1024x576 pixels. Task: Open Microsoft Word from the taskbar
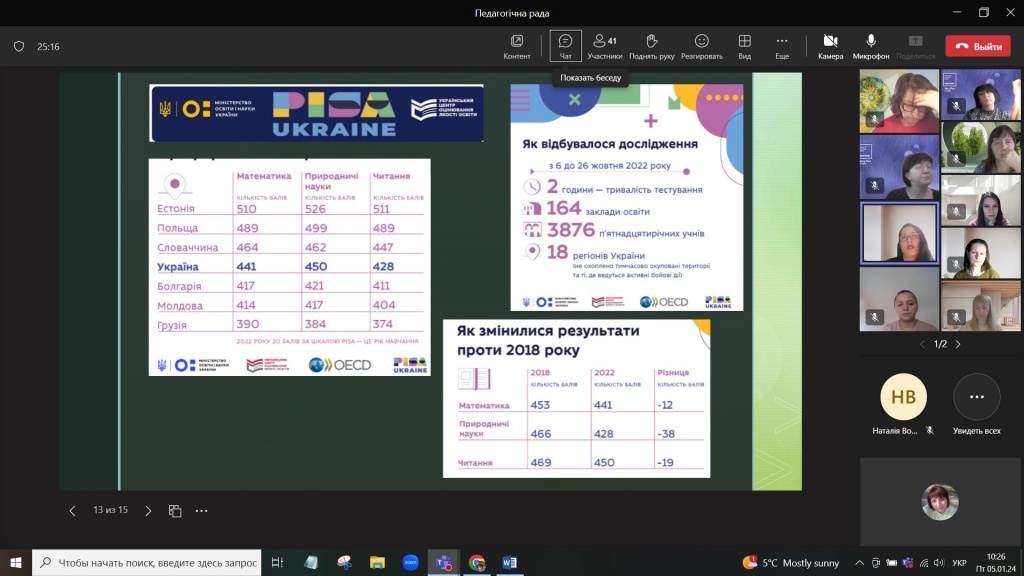point(509,562)
